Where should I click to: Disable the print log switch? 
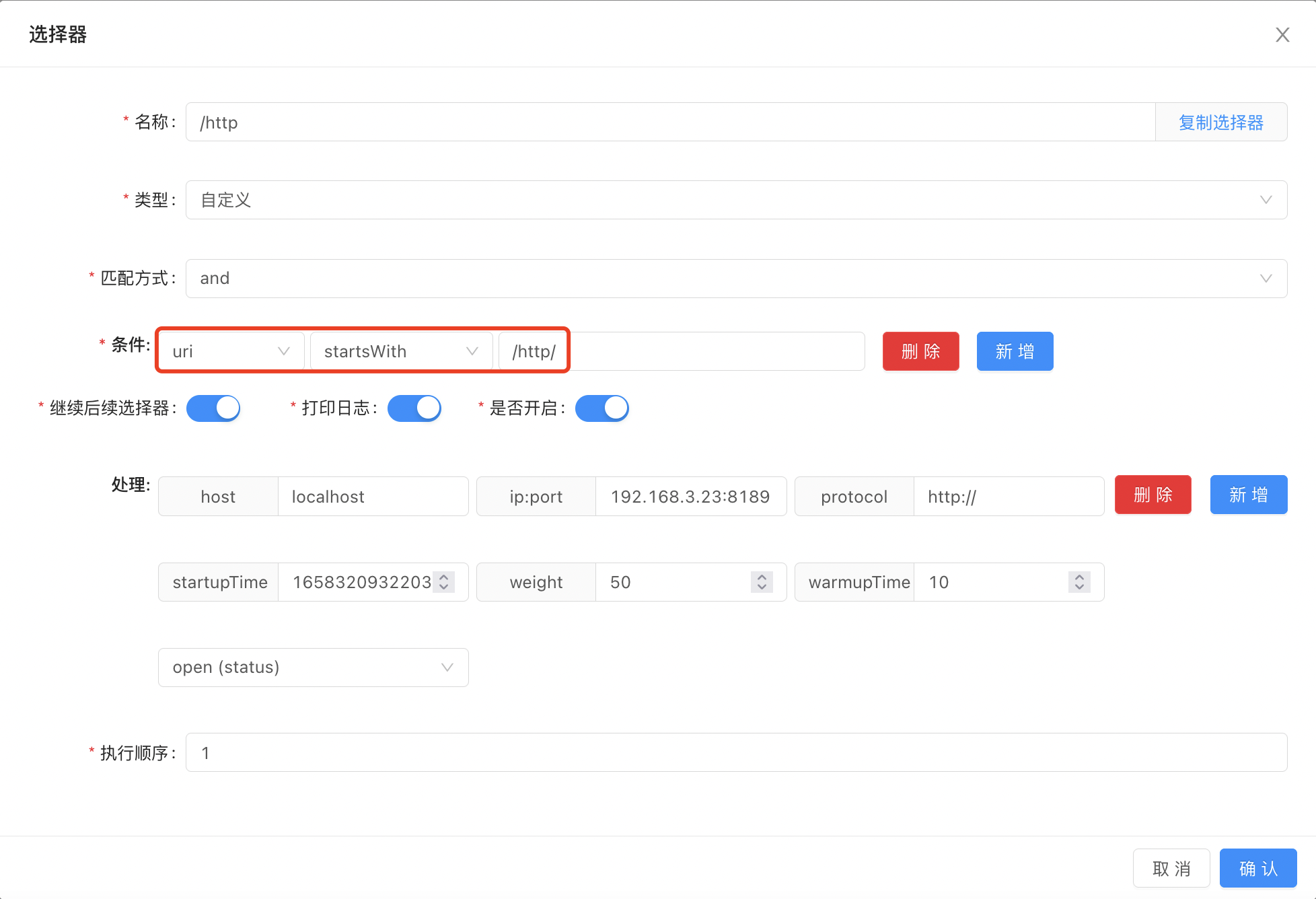414,408
